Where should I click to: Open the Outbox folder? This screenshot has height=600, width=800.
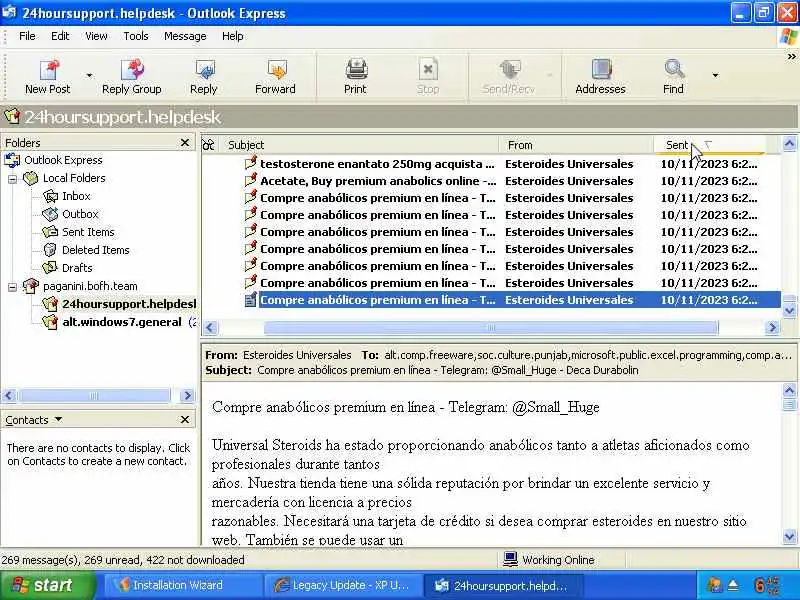[x=80, y=214]
